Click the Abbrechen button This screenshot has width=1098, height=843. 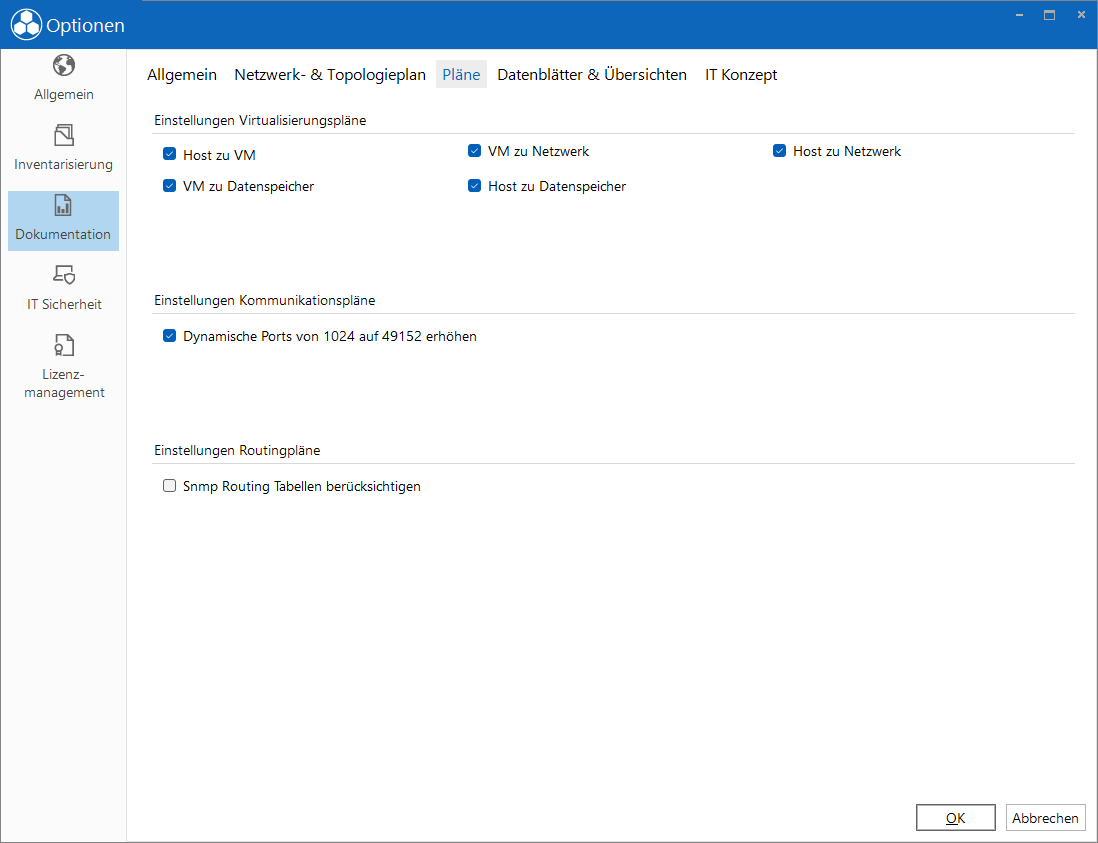pos(1045,817)
